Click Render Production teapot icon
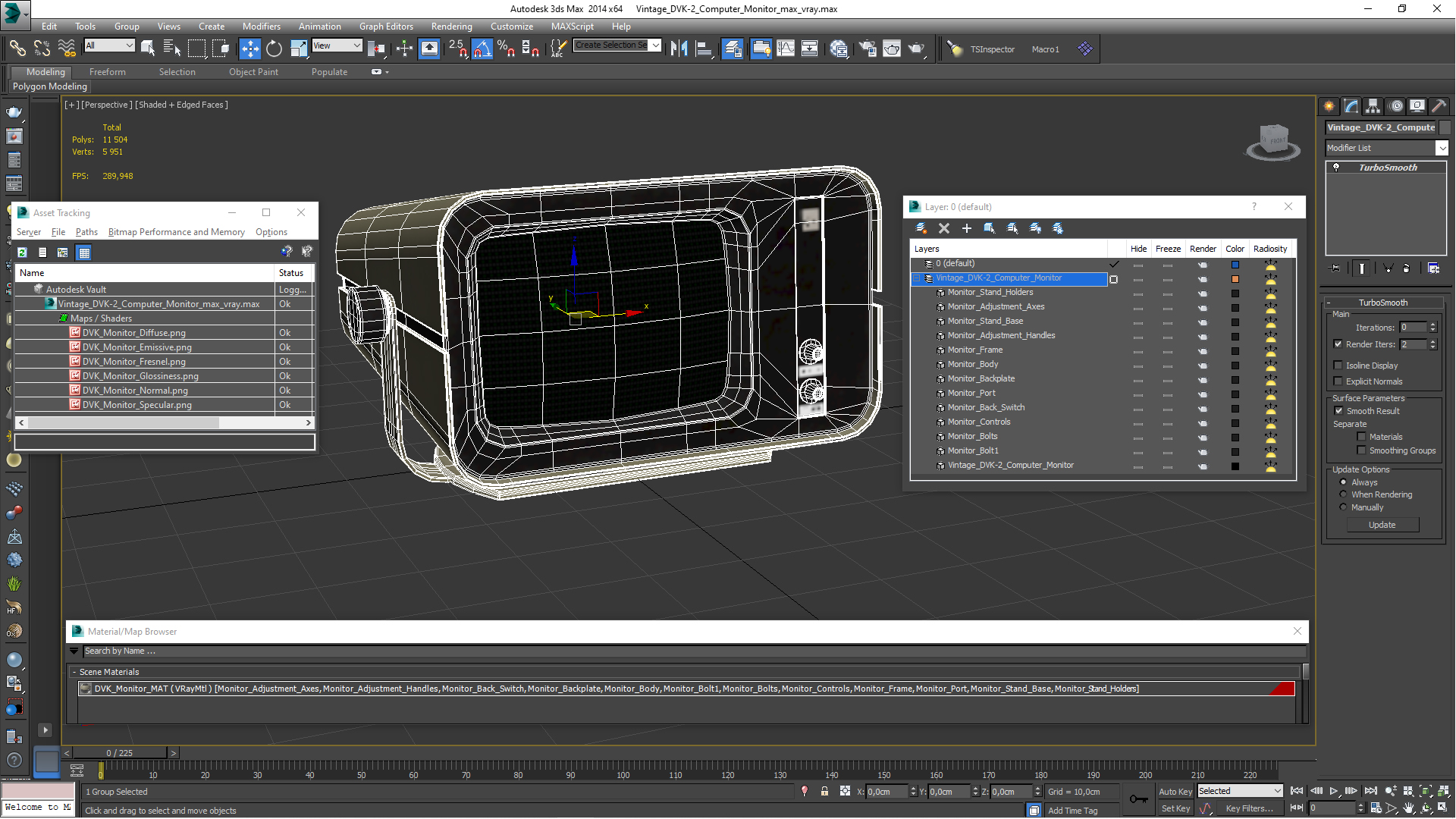The height and width of the screenshot is (819, 1456). tap(917, 49)
